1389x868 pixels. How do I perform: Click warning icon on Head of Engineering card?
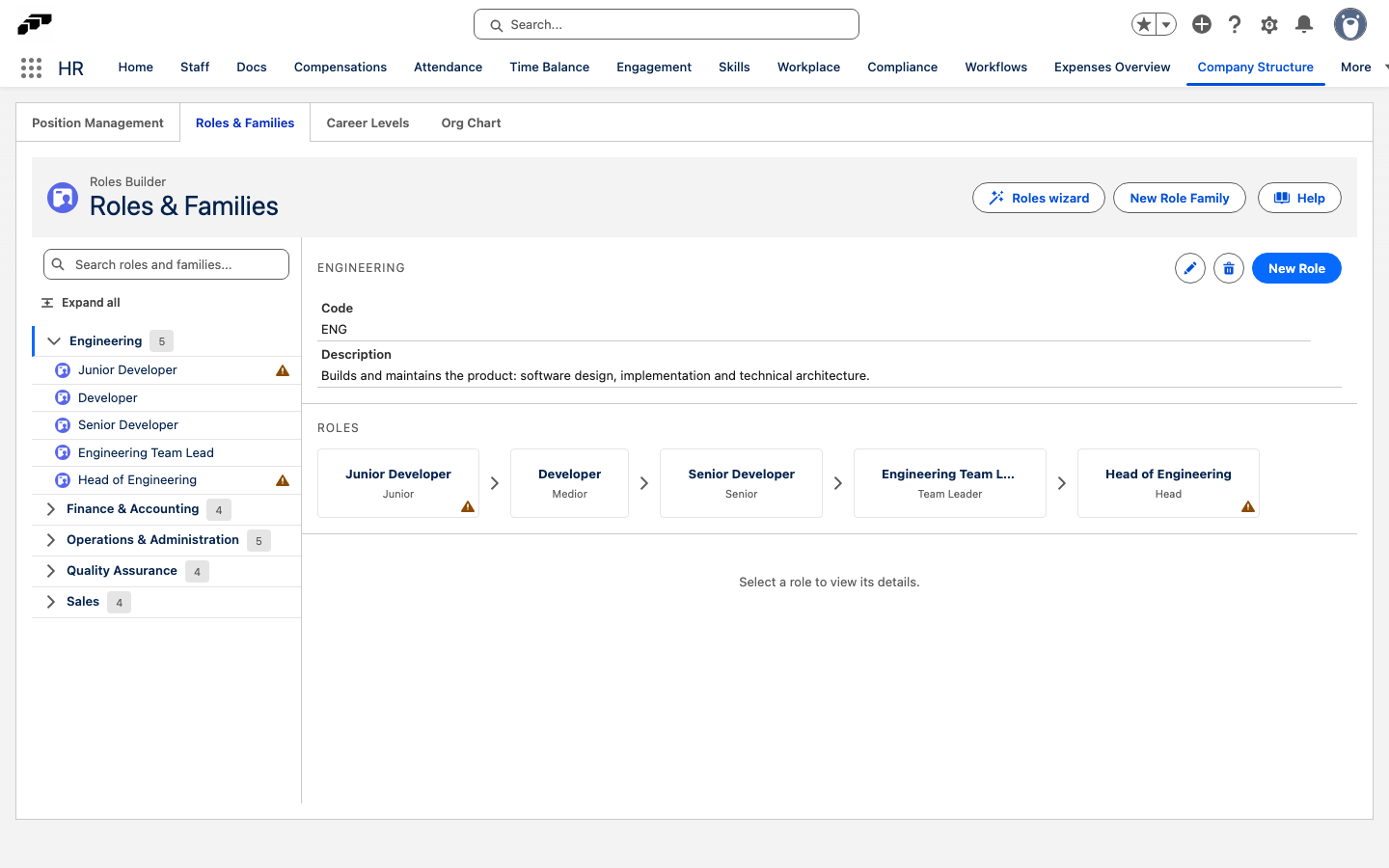[x=1248, y=506]
